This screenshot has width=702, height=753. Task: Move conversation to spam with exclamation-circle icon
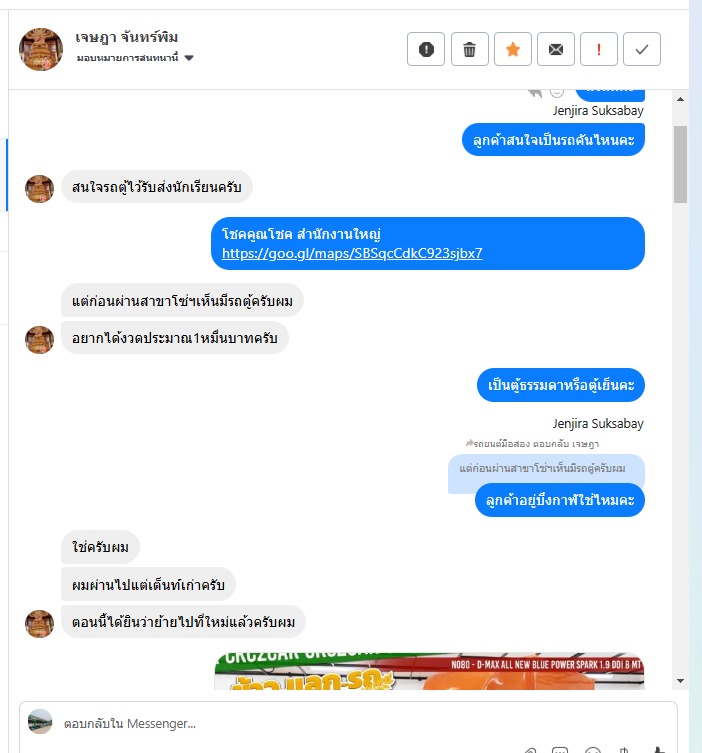[x=426, y=49]
